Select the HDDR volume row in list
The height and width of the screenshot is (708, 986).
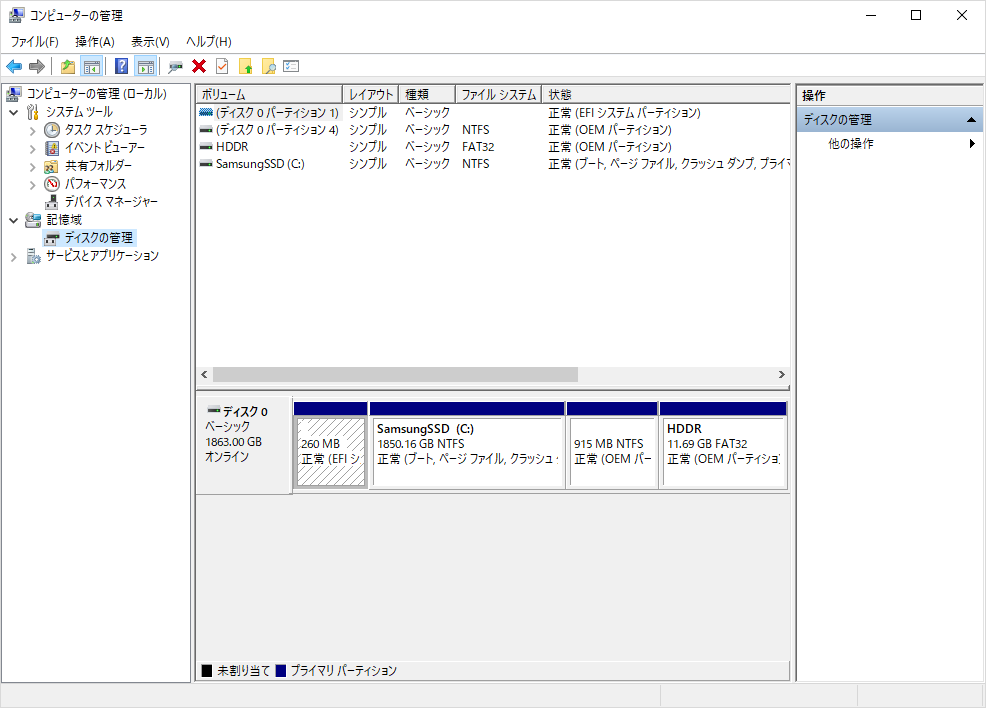click(x=493, y=147)
